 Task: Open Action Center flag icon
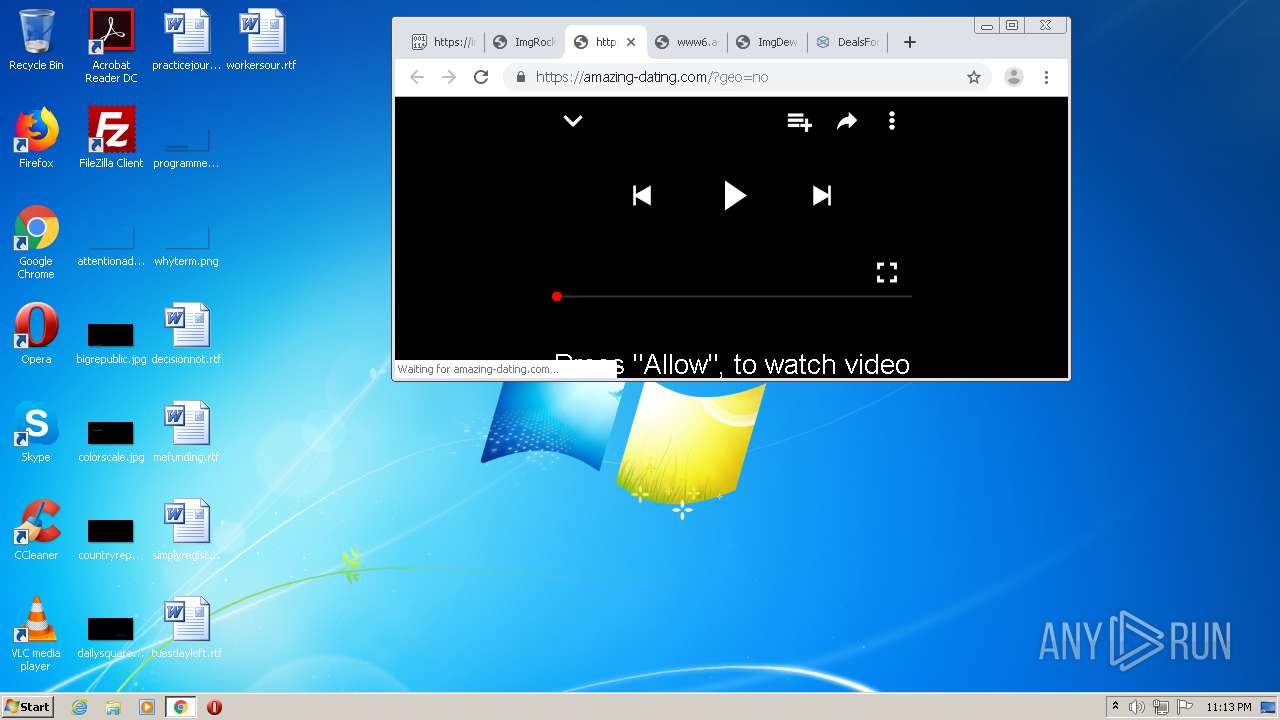click(1185, 707)
